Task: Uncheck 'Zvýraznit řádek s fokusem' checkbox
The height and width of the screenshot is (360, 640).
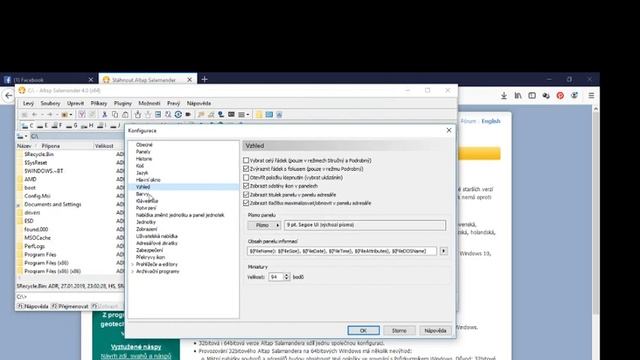Action: (246, 169)
